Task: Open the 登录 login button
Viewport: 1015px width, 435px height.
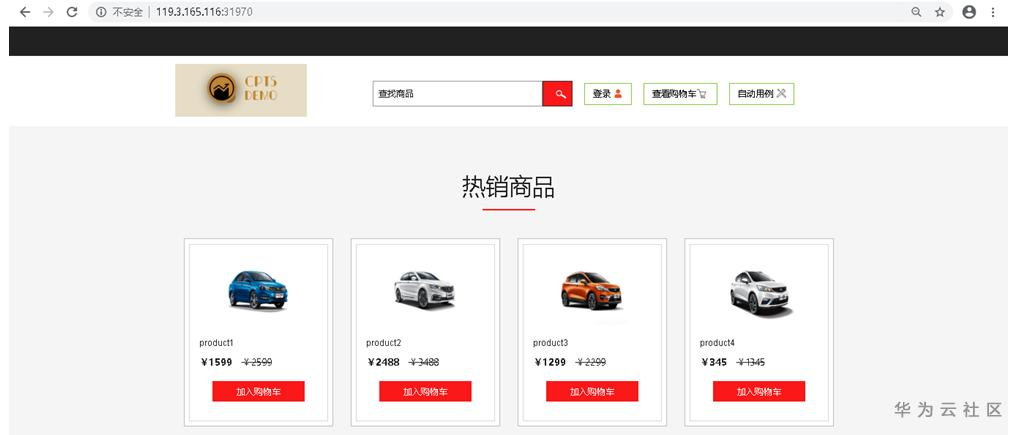Action: click(x=607, y=94)
